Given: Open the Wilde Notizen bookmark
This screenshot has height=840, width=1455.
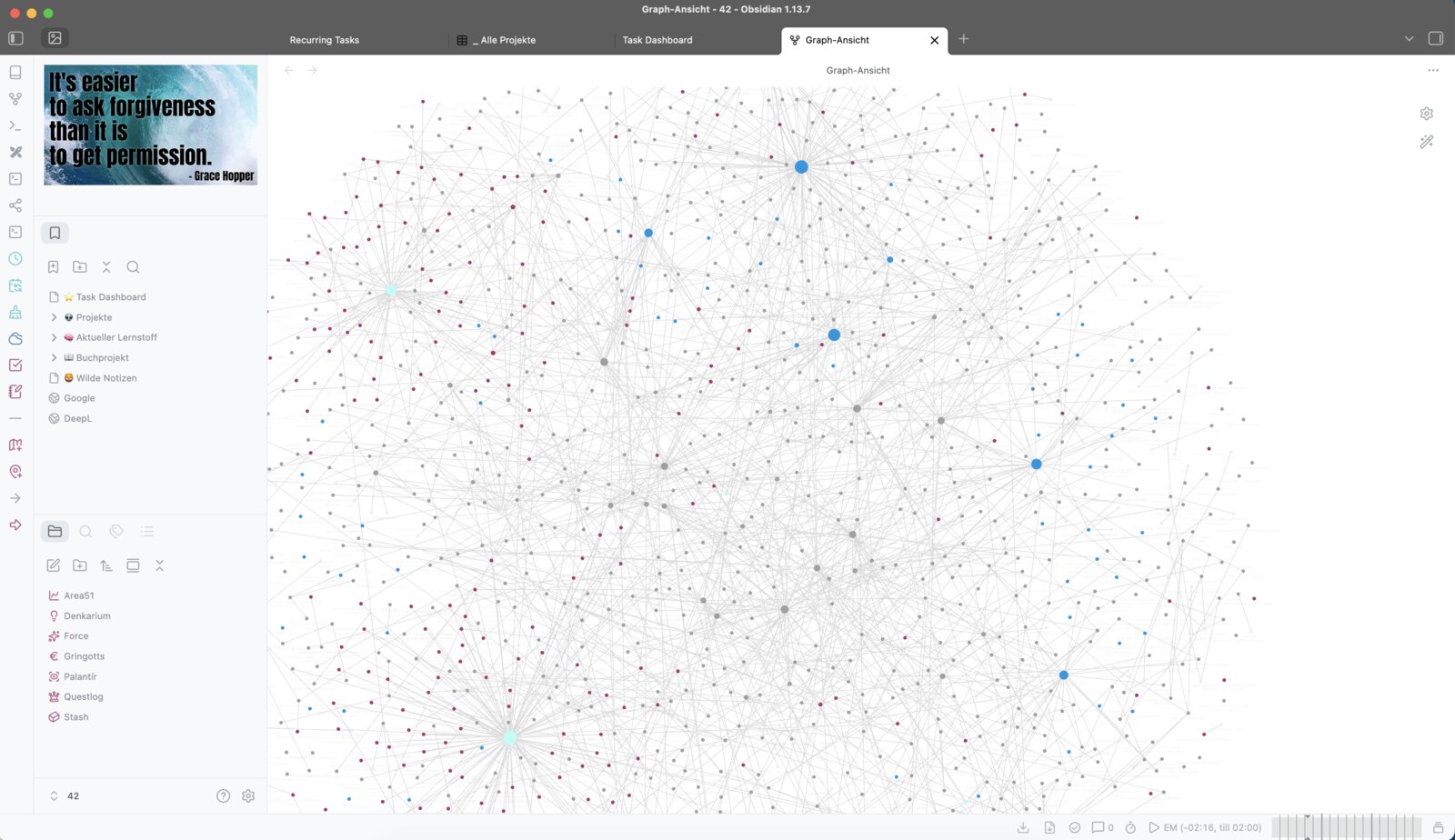Looking at the screenshot, I should coord(106,378).
